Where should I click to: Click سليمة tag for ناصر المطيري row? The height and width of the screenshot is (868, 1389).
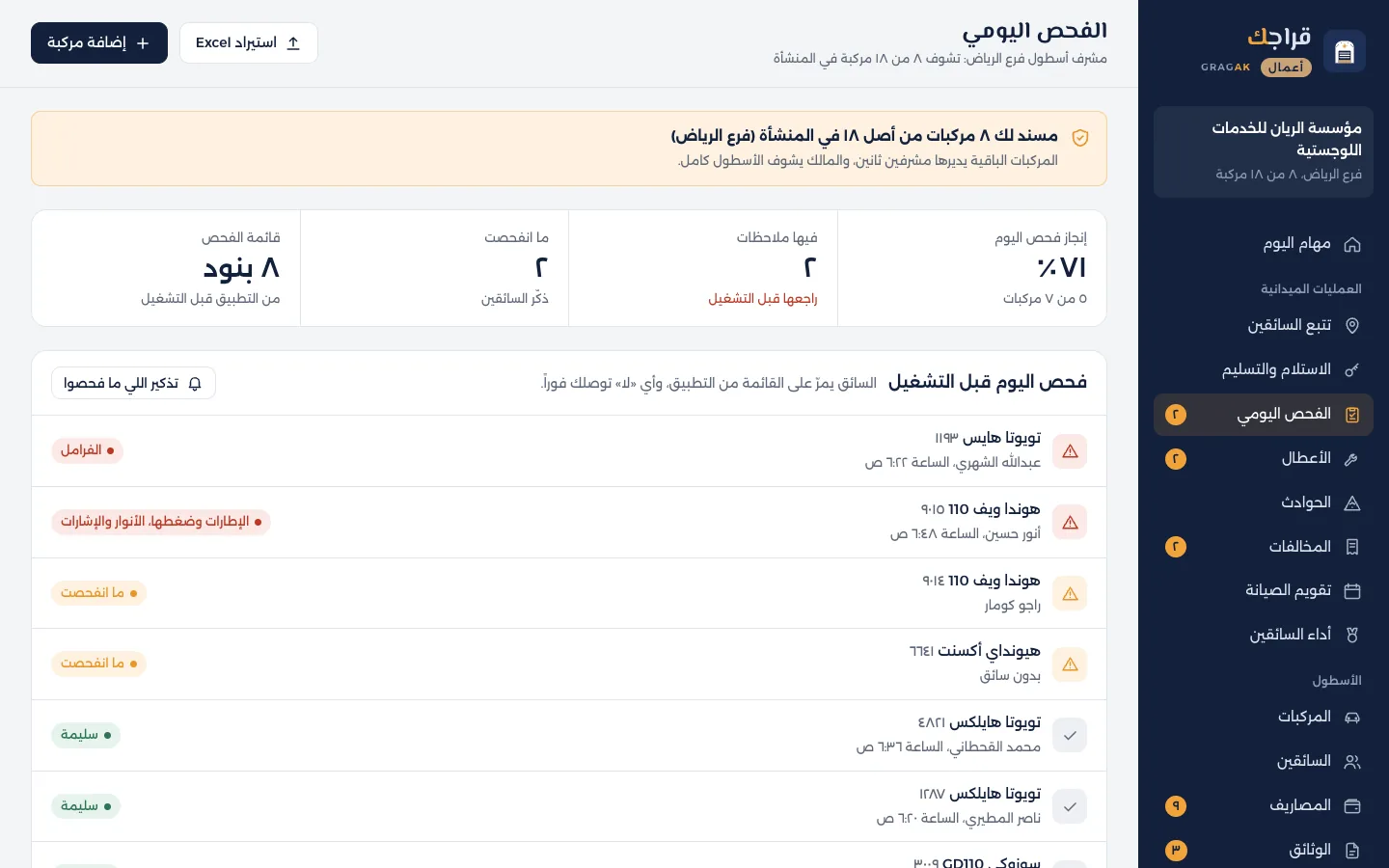click(86, 806)
